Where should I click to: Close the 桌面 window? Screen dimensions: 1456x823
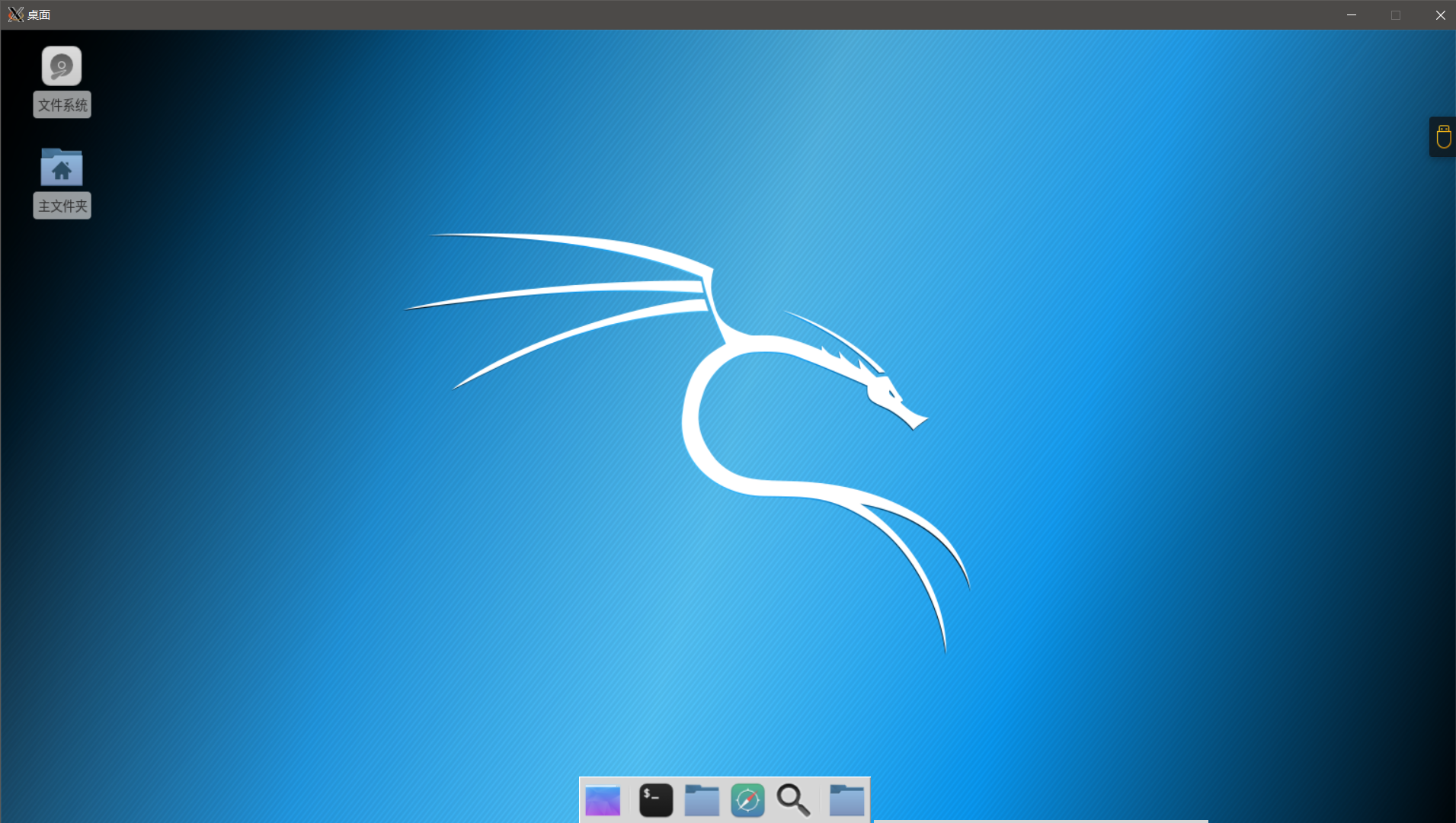1440,15
